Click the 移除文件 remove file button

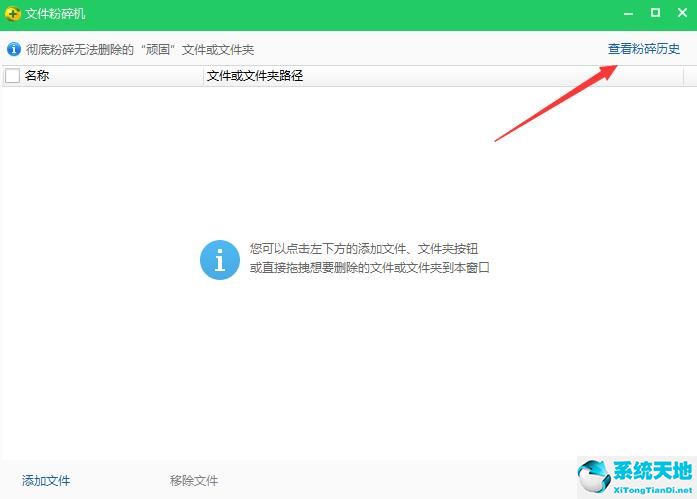tap(194, 480)
